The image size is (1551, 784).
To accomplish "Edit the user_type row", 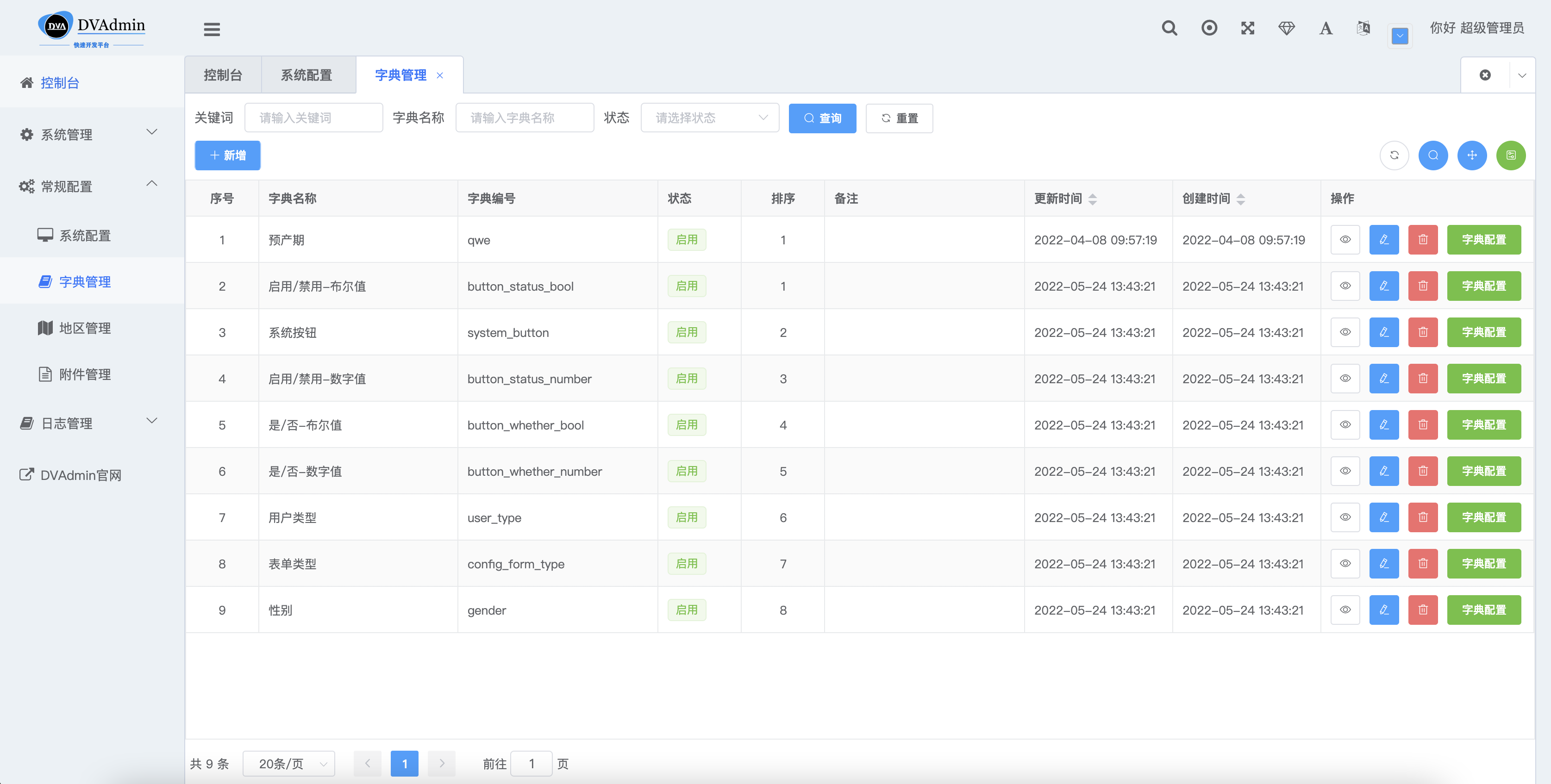I will tap(1383, 517).
